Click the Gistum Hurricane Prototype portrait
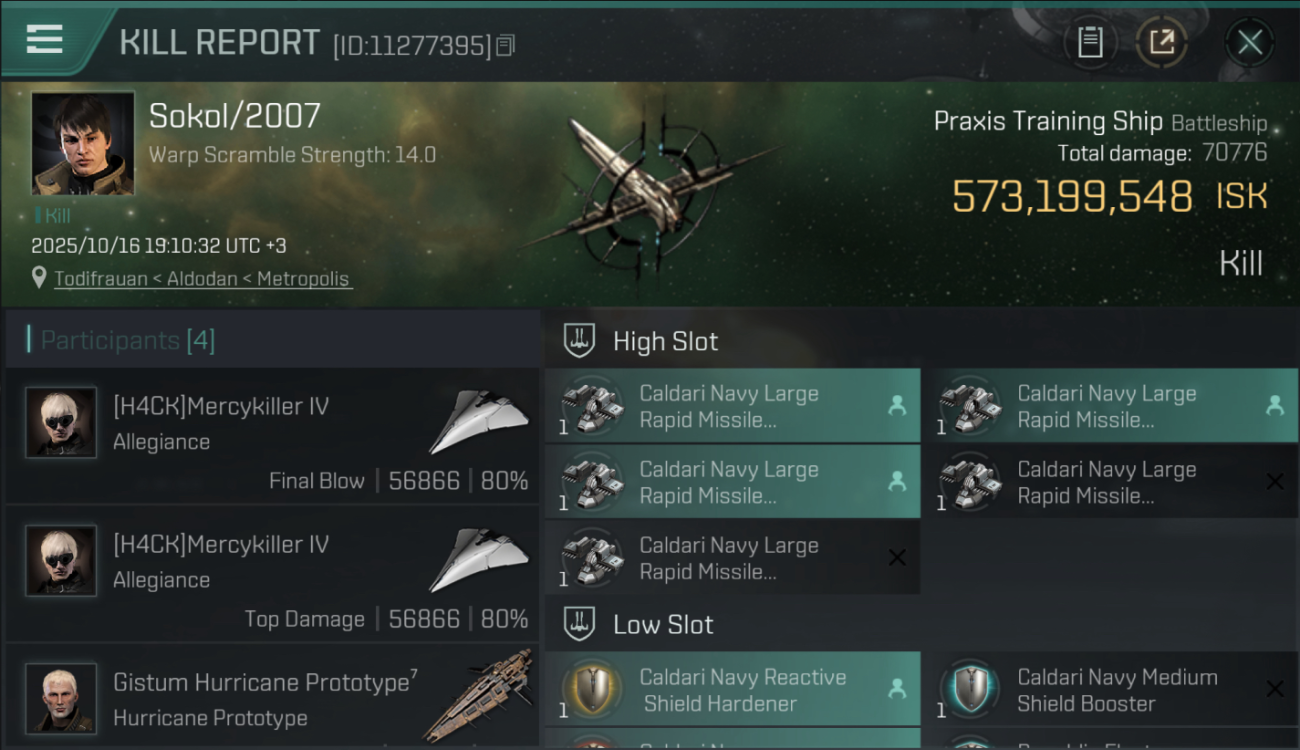The height and width of the screenshot is (750, 1300). [x=61, y=698]
